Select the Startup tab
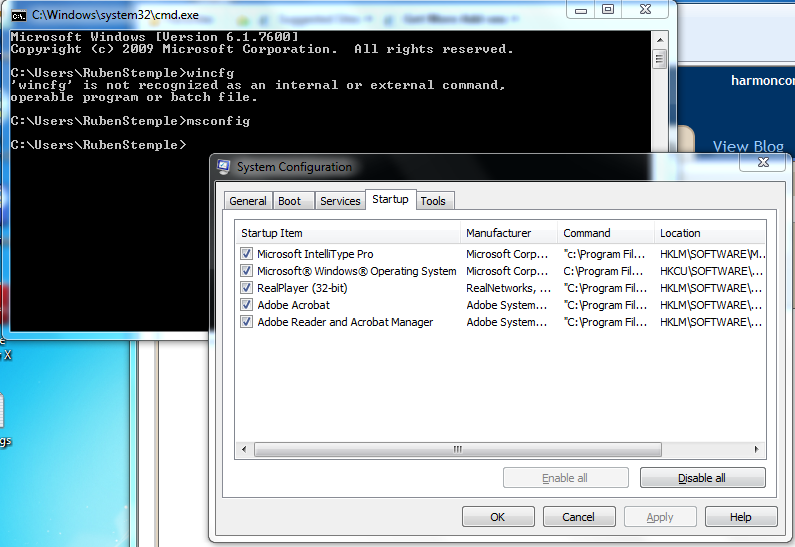This screenshot has height=547, width=795. click(390, 199)
